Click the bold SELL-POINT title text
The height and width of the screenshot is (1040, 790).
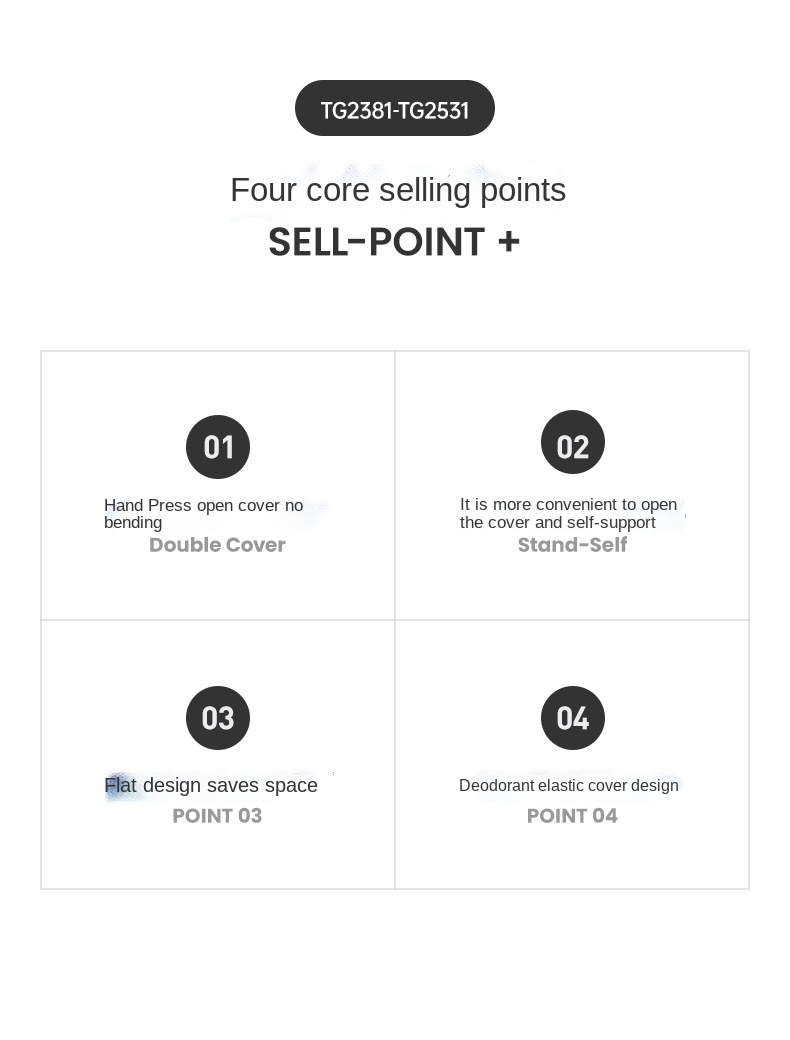pyautogui.click(x=377, y=243)
